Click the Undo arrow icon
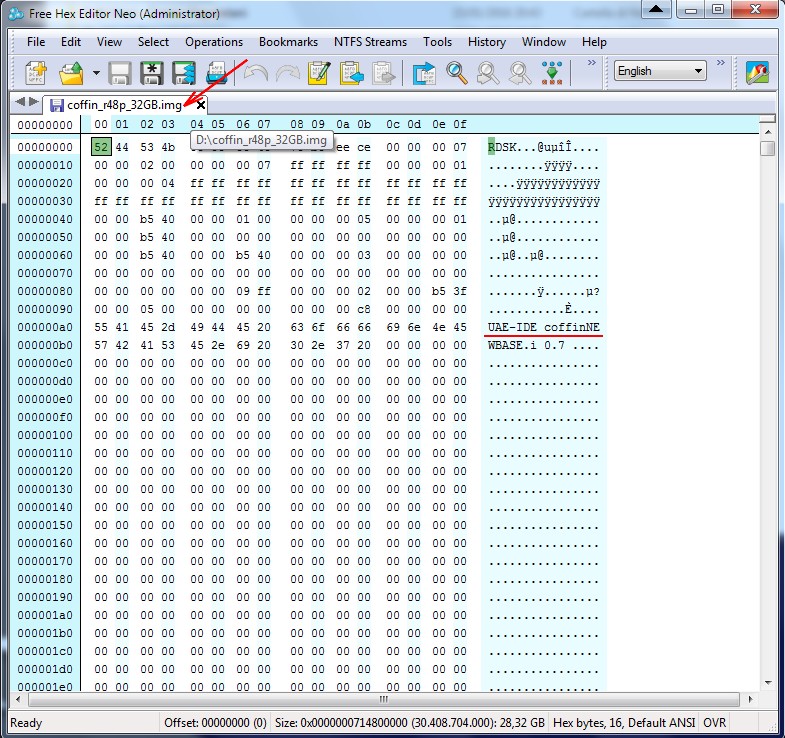785x738 pixels. coord(256,72)
